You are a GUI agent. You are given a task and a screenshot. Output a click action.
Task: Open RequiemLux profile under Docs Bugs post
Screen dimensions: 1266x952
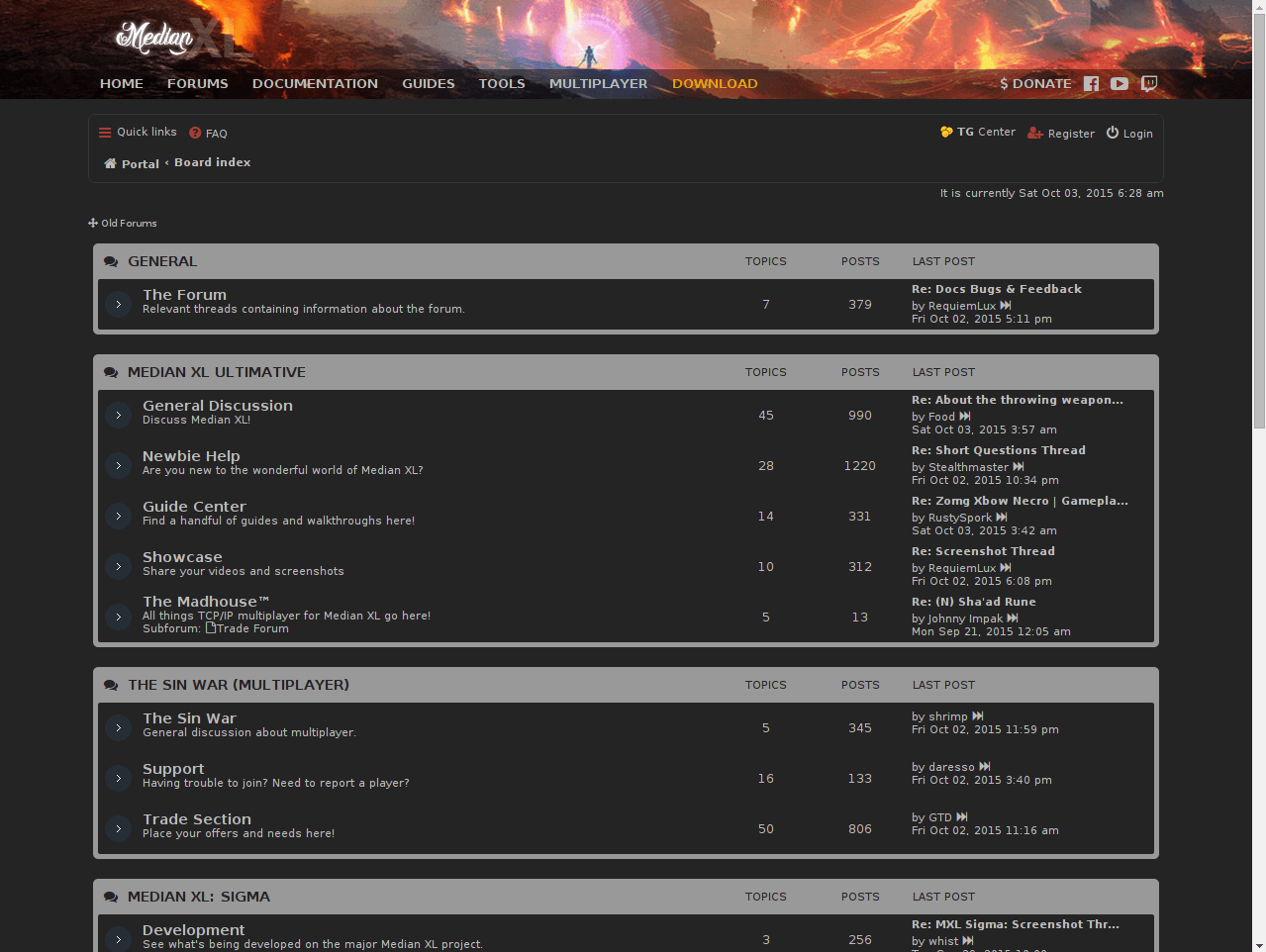coord(962,306)
